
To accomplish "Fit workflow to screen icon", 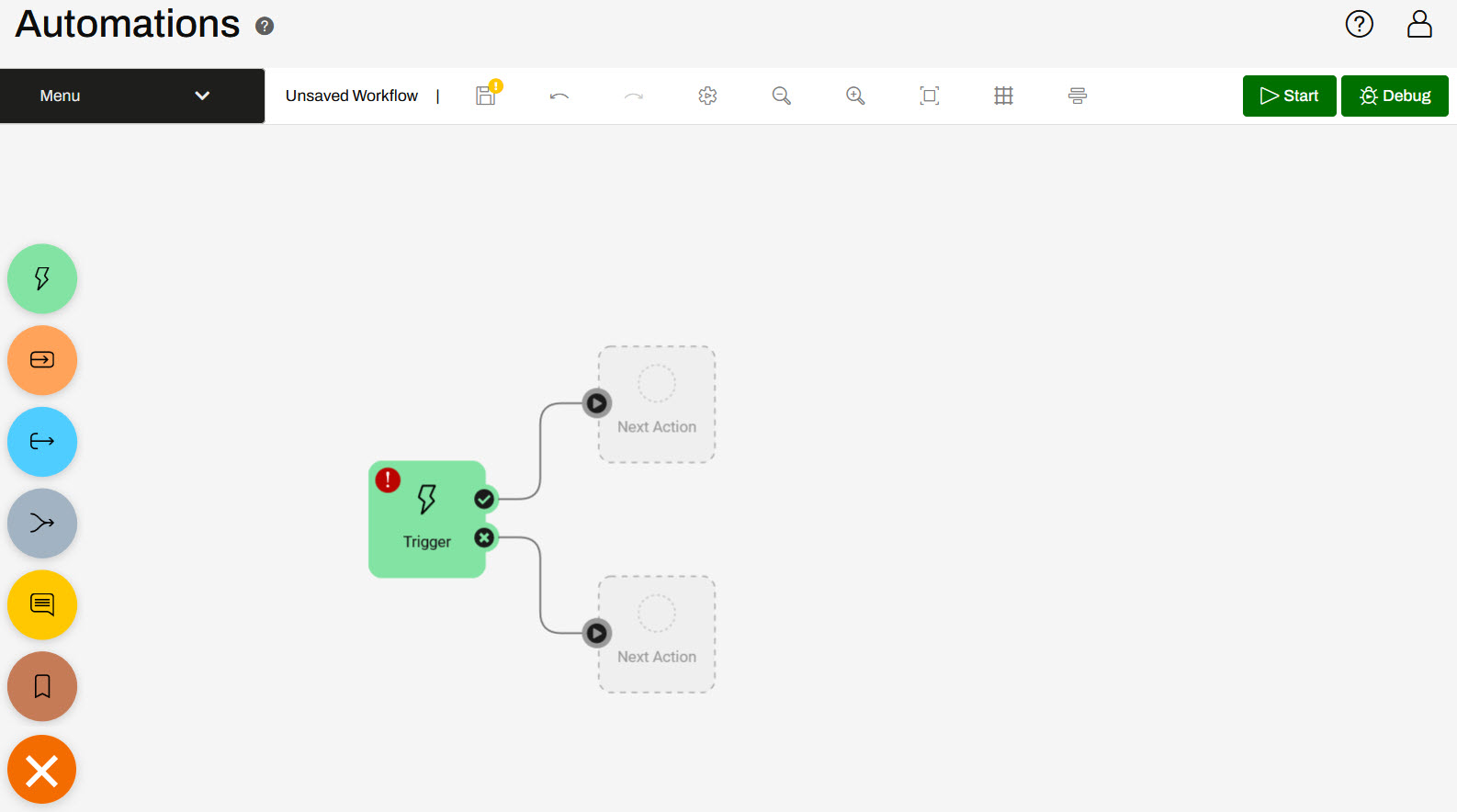I will coord(930,96).
